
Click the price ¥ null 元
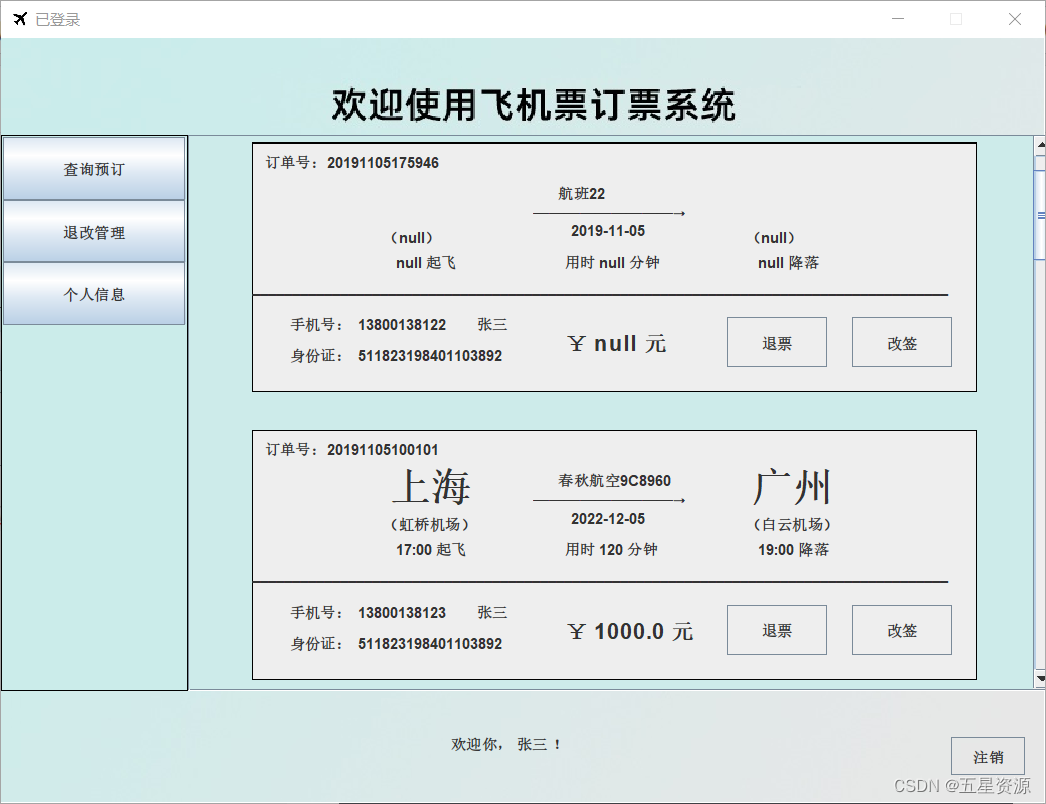617,344
